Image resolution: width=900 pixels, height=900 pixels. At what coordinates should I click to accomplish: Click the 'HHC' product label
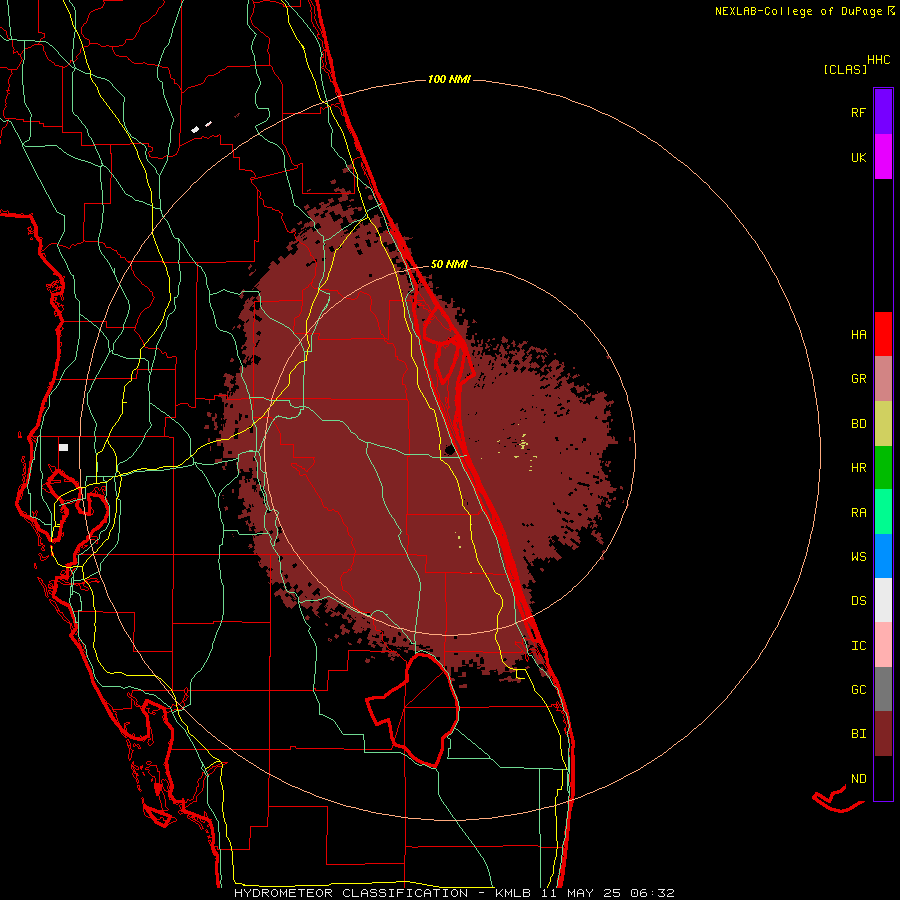coord(879,60)
